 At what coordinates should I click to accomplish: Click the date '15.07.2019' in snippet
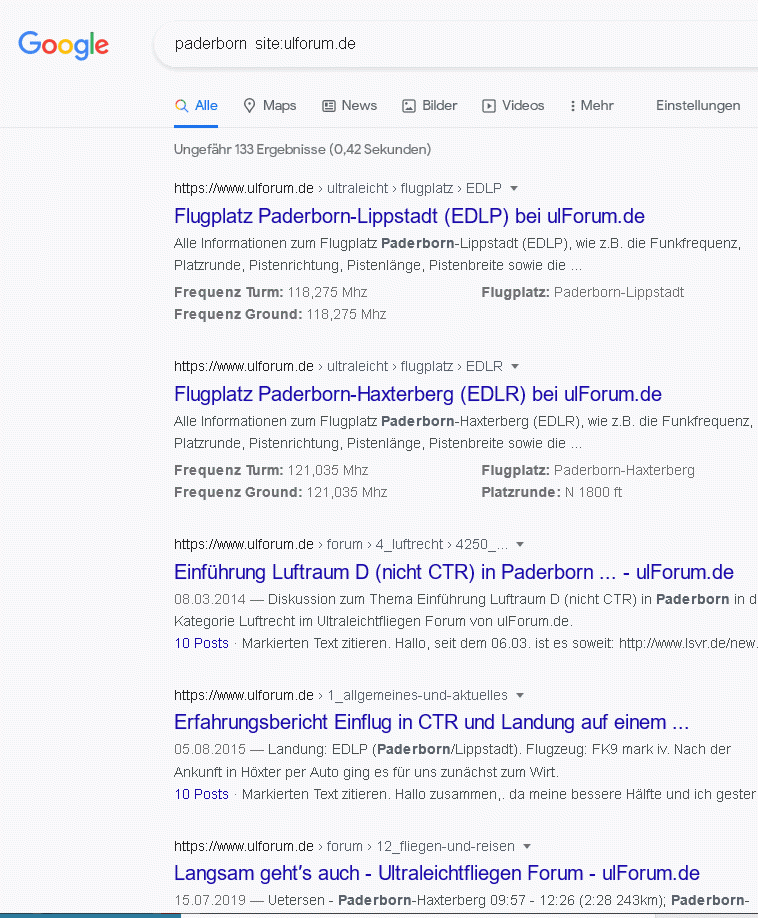coord(210,900)
